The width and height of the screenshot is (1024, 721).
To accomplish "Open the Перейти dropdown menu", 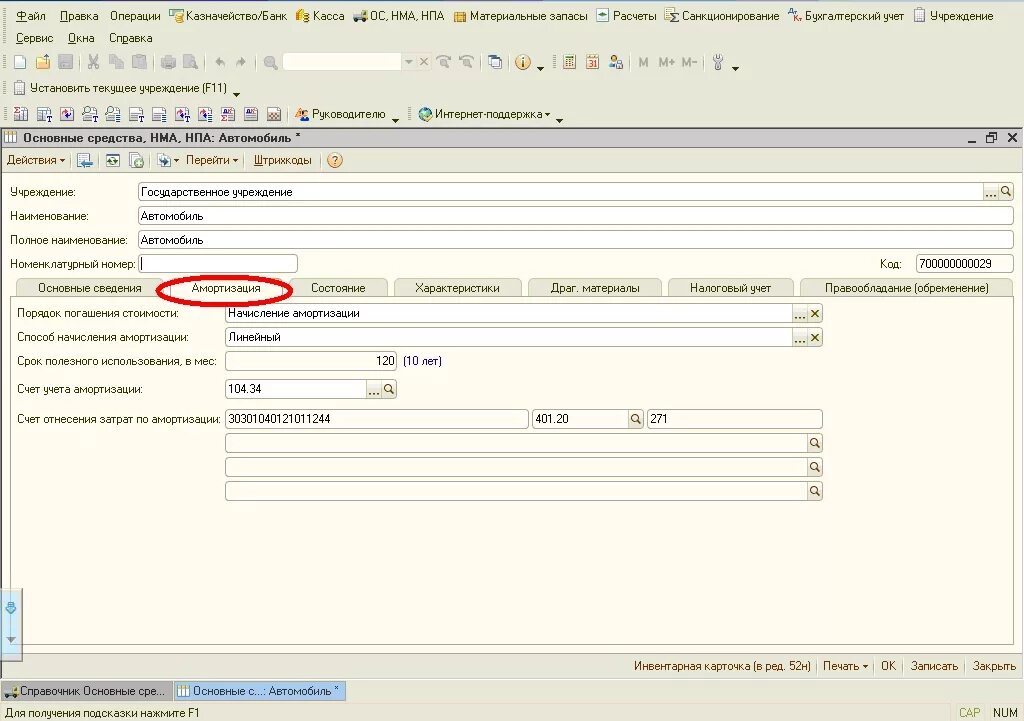I will (212, 160).
